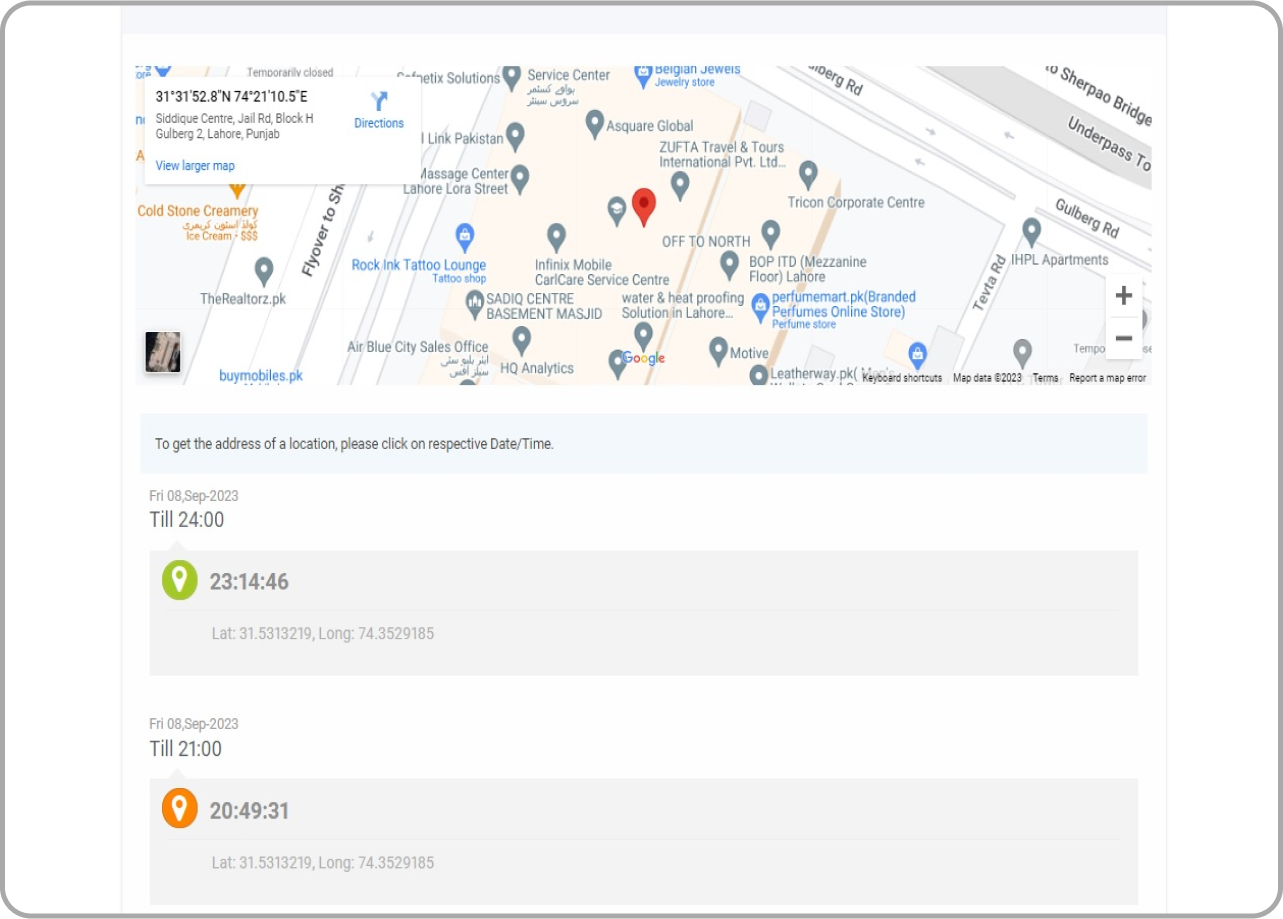Open the View larger map link
Screen dimensions: 1283x919
coord(195,166)
